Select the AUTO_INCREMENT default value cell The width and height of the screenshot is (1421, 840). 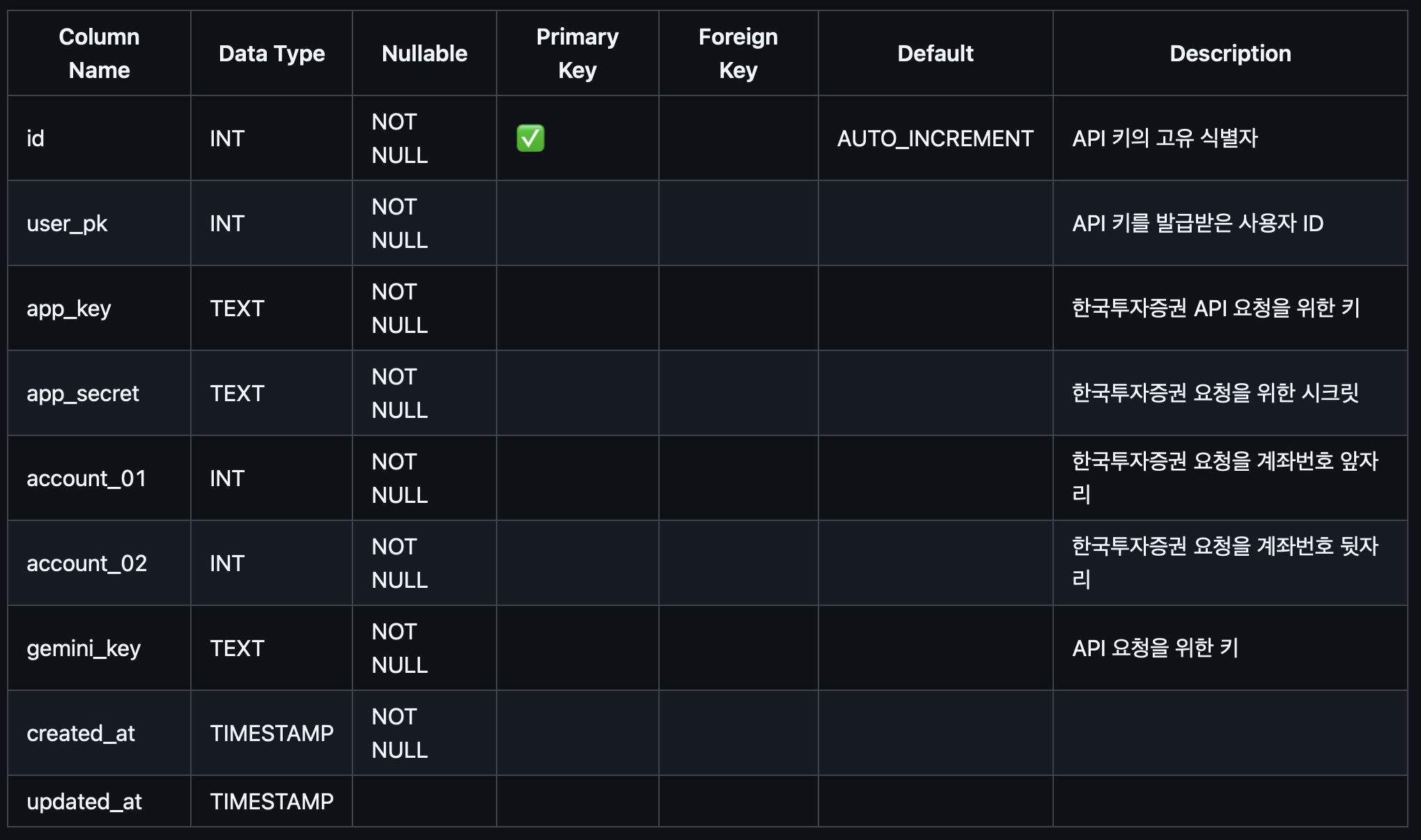tap(935, 138)
